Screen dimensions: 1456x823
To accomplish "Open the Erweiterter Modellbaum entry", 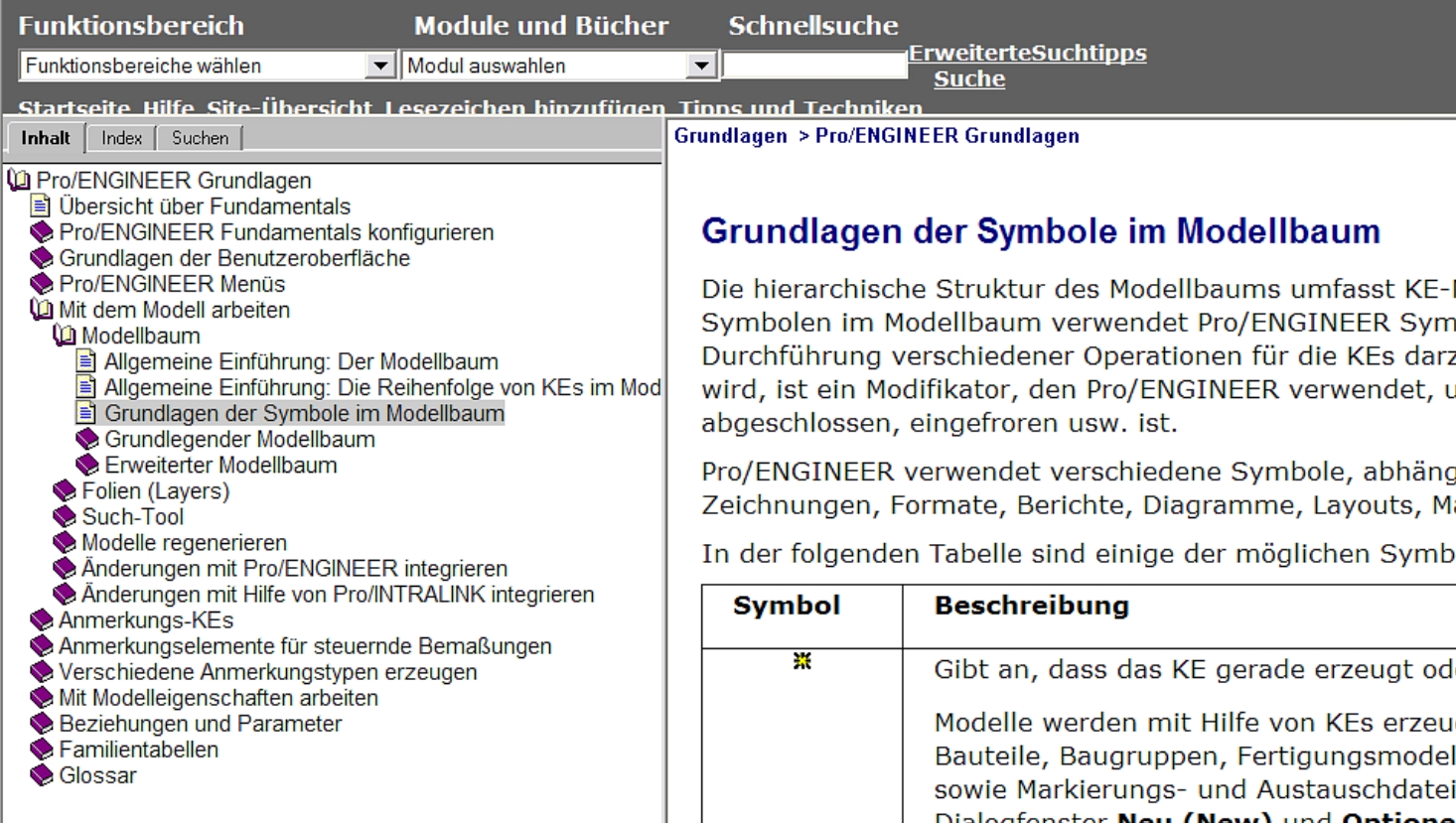I will (220, 465).
